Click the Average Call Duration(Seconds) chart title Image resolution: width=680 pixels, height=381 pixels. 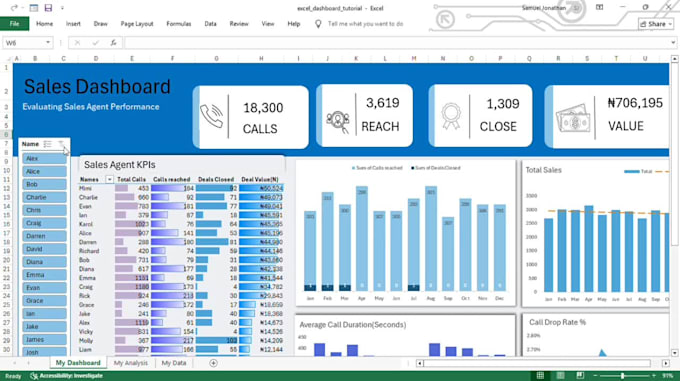pos(353,325)
